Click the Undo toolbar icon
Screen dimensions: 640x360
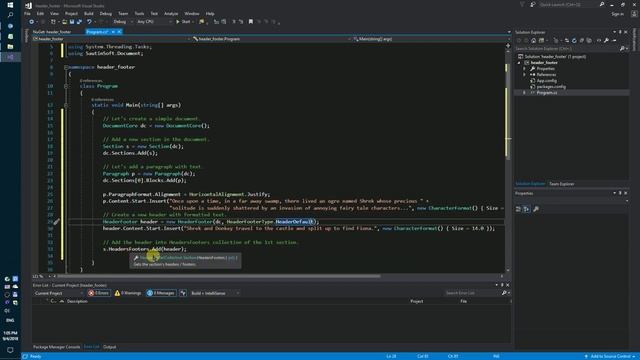(x=89, y=22)
